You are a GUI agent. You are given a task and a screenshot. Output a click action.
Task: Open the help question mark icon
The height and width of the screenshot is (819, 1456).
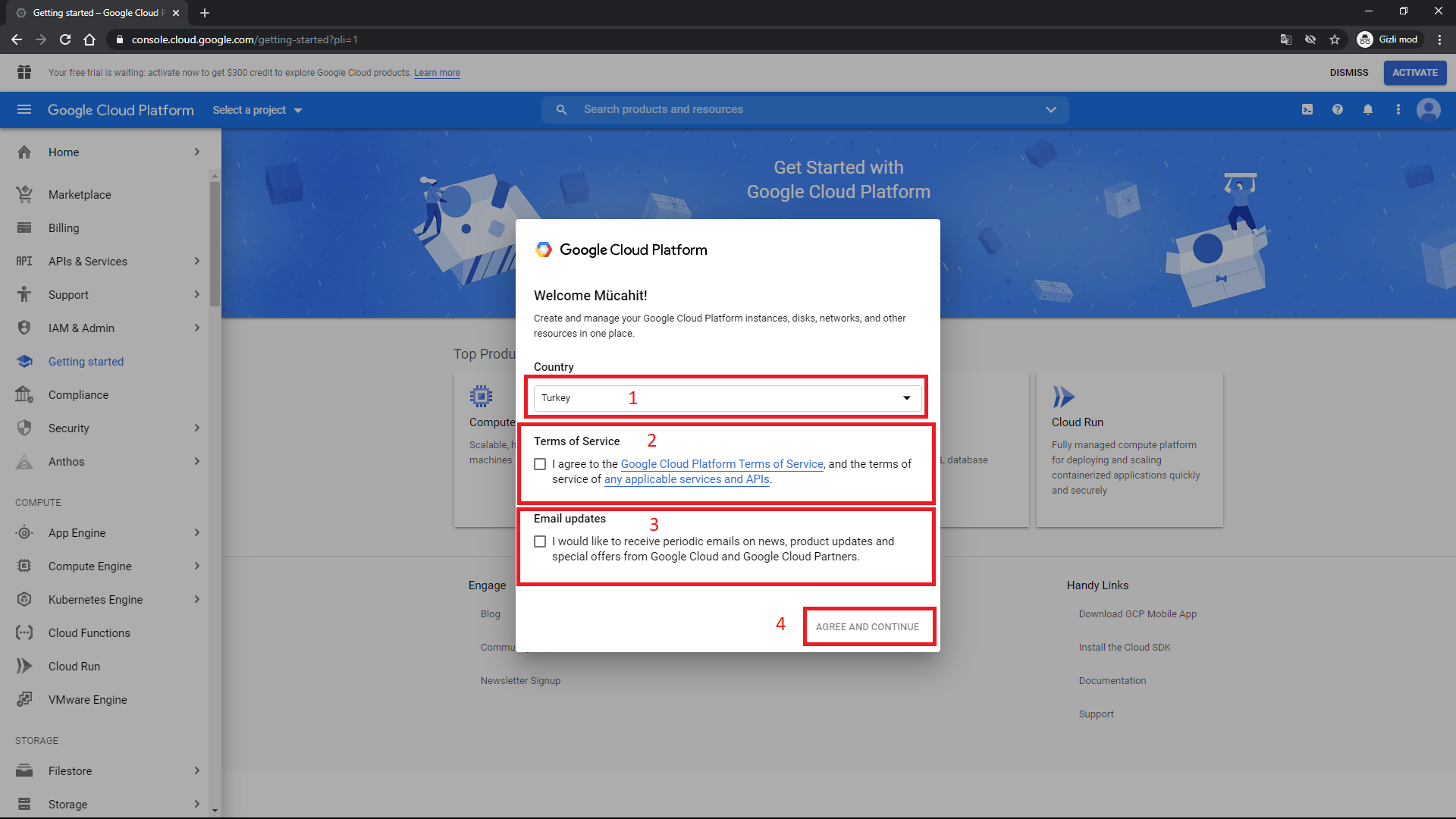pyautogui.click(x=1338, y=110)
